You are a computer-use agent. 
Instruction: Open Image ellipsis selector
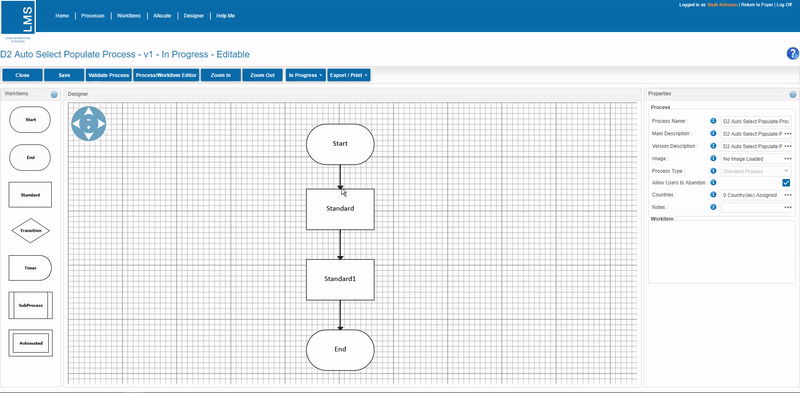tap(788, 159)
